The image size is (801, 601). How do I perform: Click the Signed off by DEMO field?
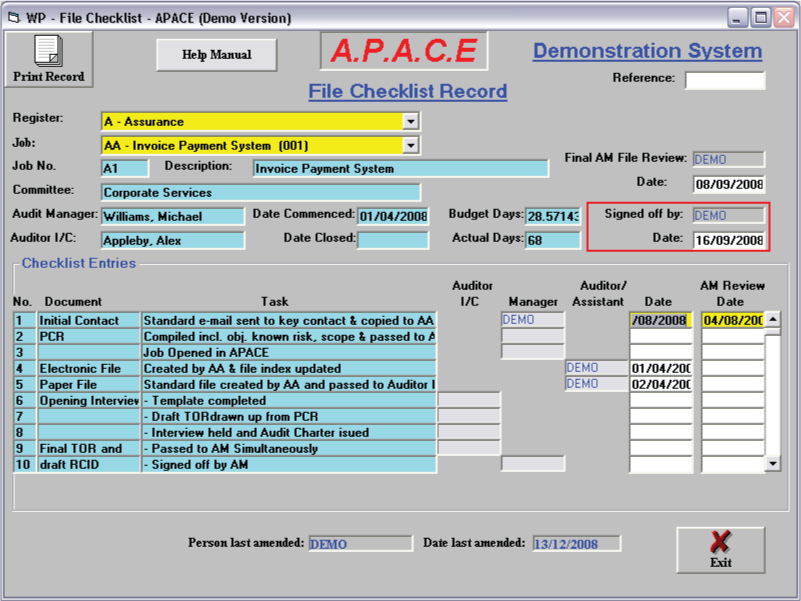tap(728, 216)
